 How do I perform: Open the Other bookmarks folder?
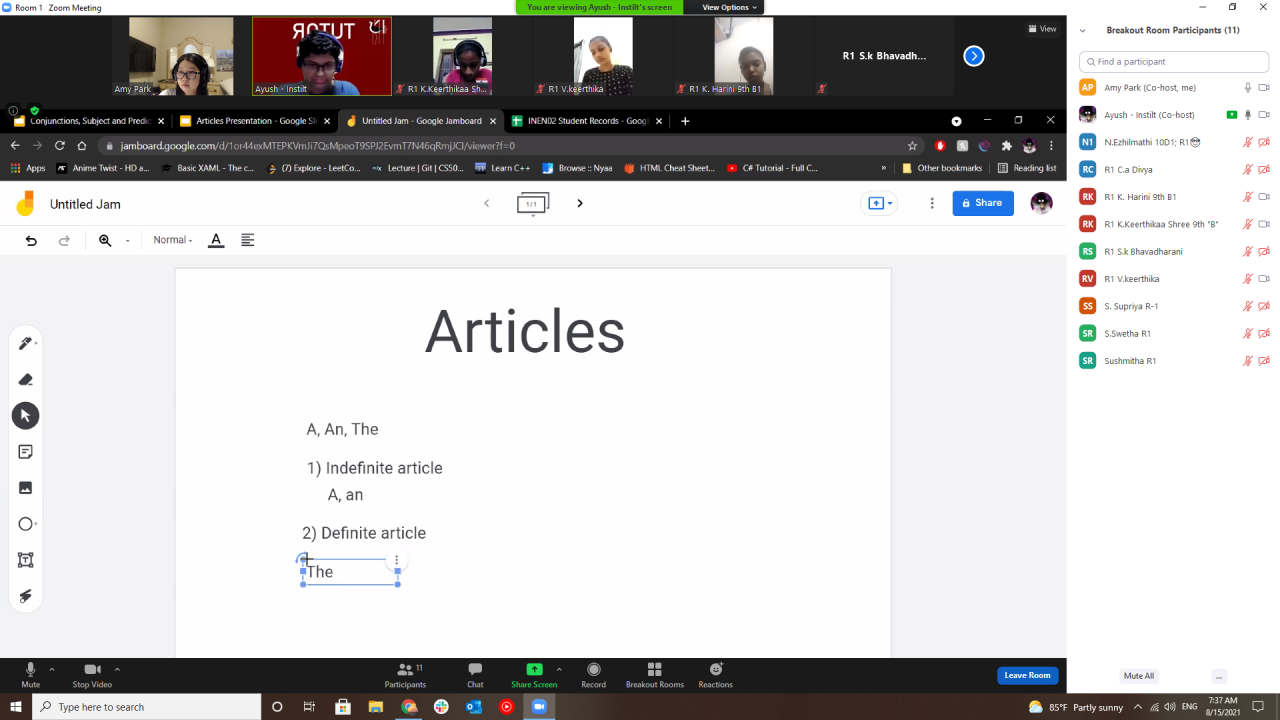pos(942,168)
